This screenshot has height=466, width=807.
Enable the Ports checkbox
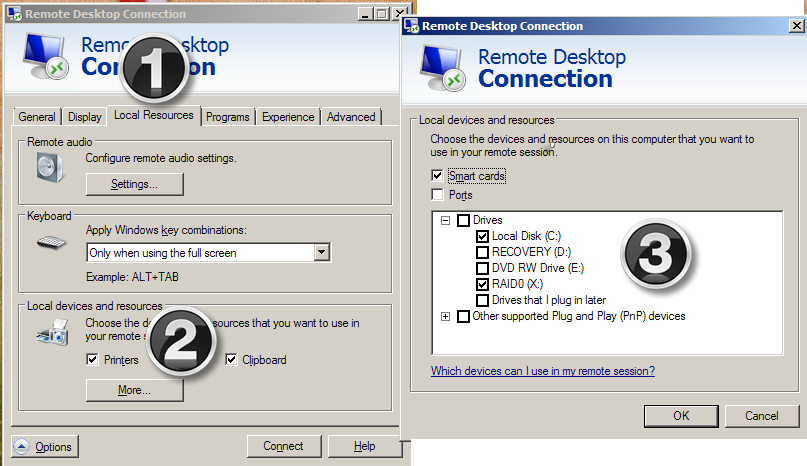tap(437, 195)
